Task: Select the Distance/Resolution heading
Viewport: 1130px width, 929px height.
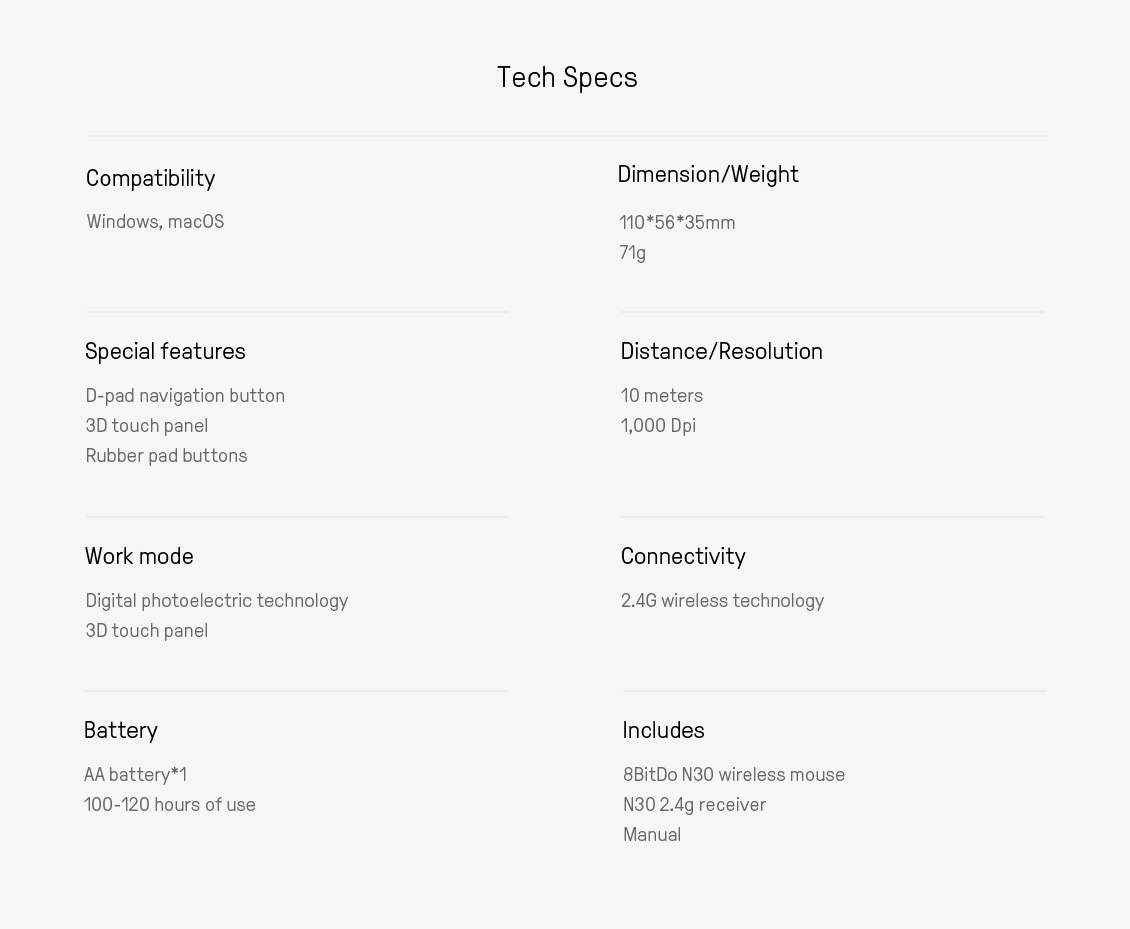Action: (x=721, y=352)
